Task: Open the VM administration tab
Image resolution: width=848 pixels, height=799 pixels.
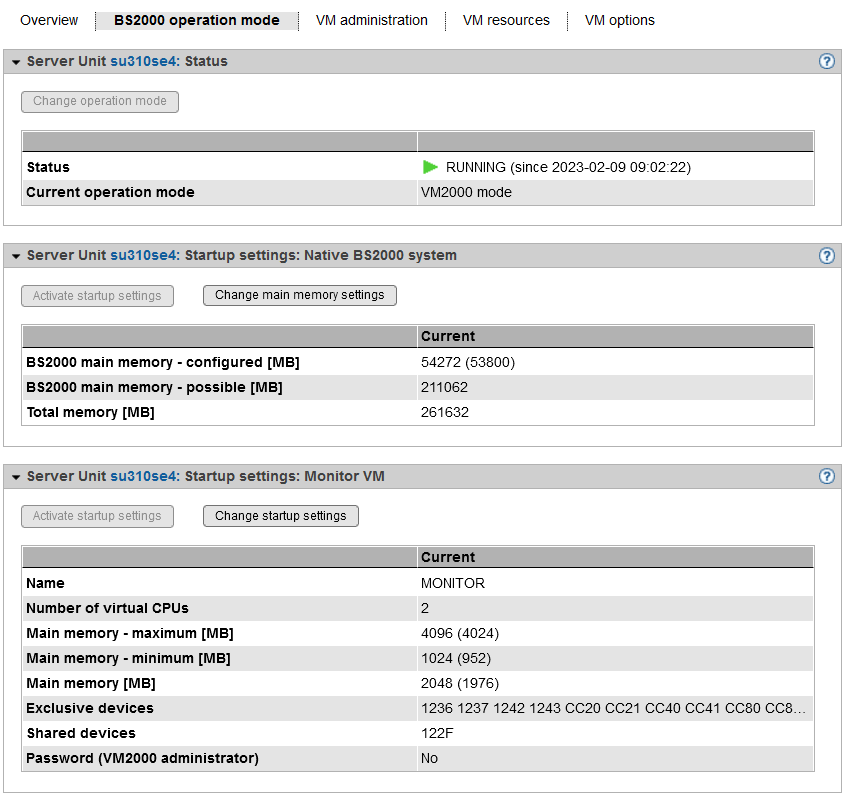Action: click(371, 20)
